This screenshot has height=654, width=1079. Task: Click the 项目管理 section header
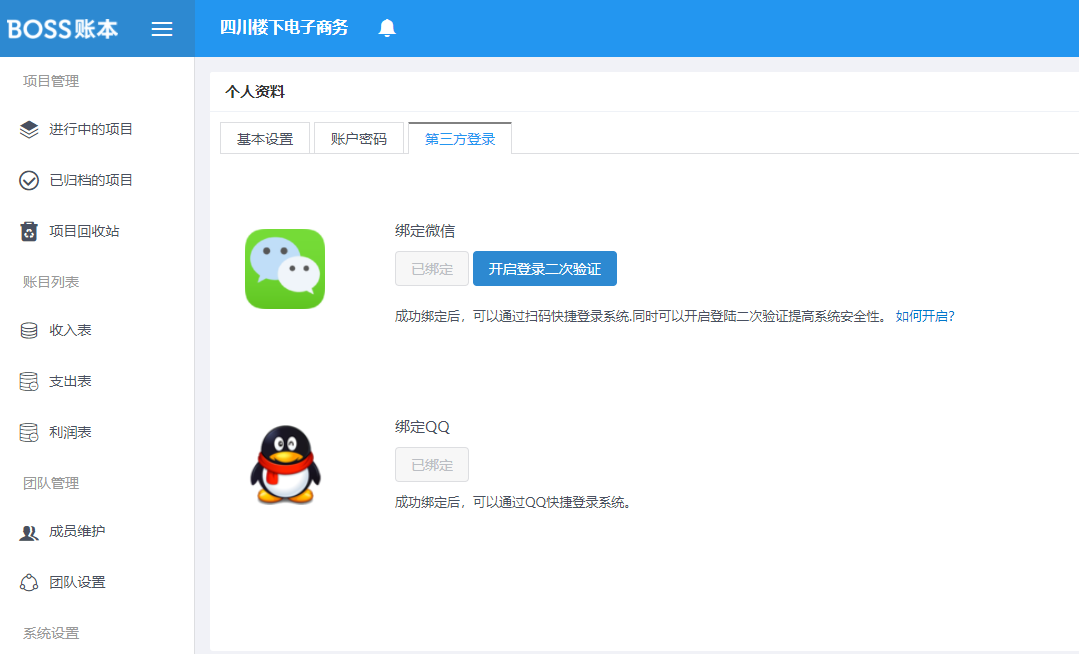point(51,81)
